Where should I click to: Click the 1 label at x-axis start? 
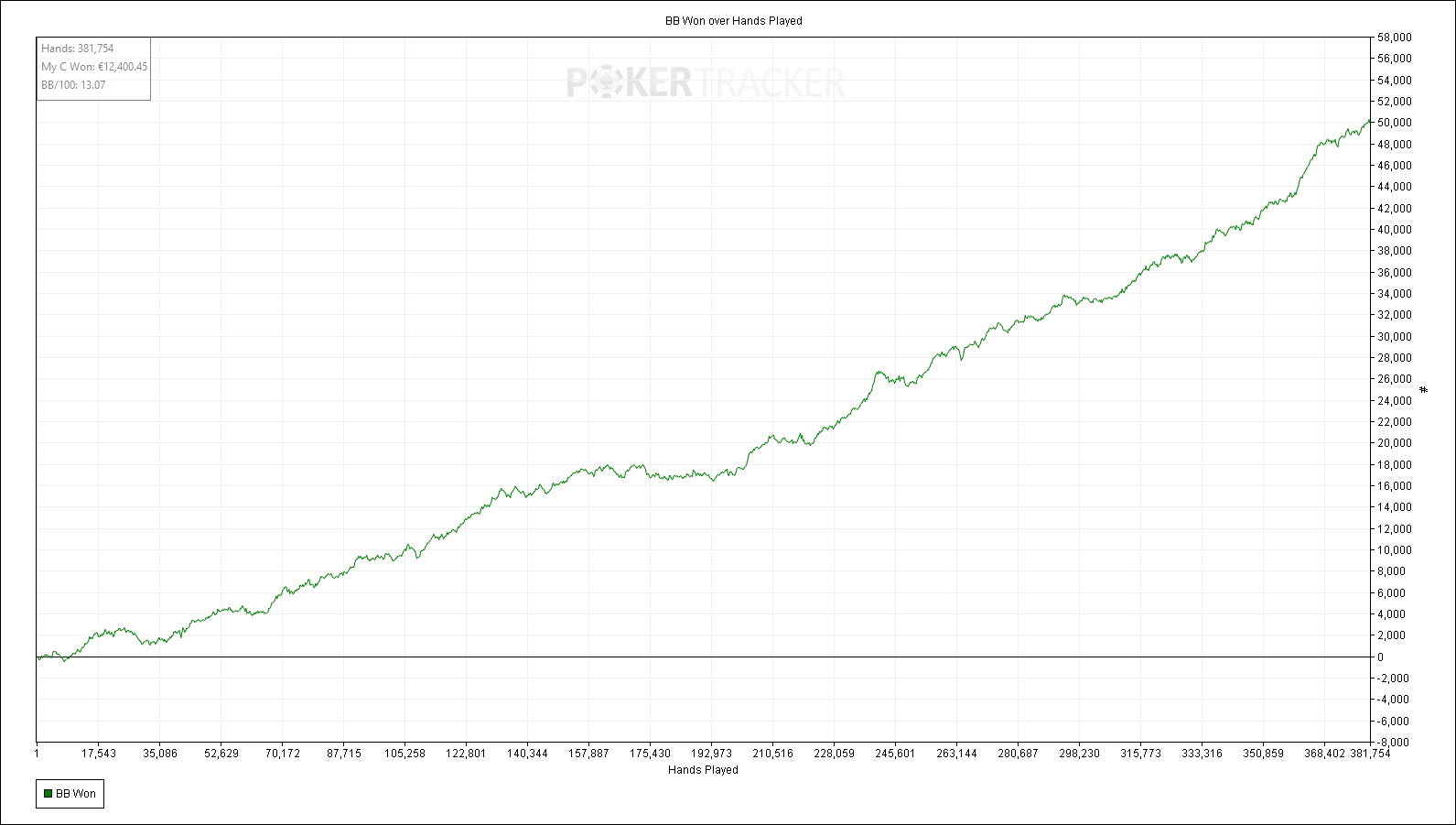pyautogui.click(x=37, y=754)
